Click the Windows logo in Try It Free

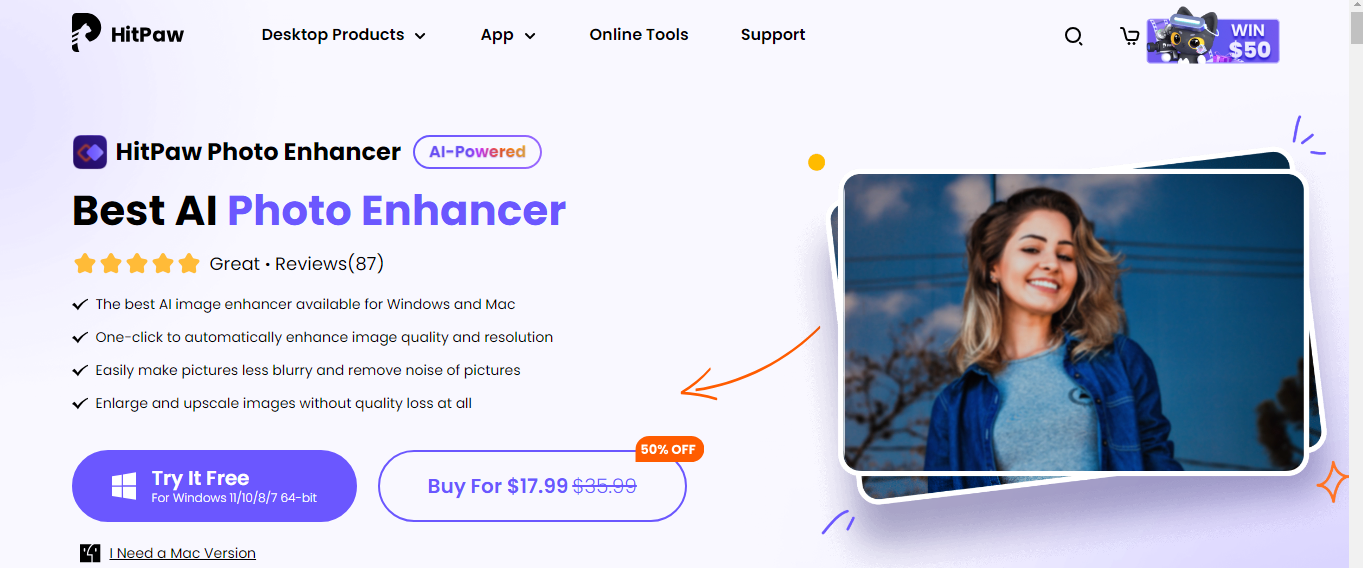124,486
